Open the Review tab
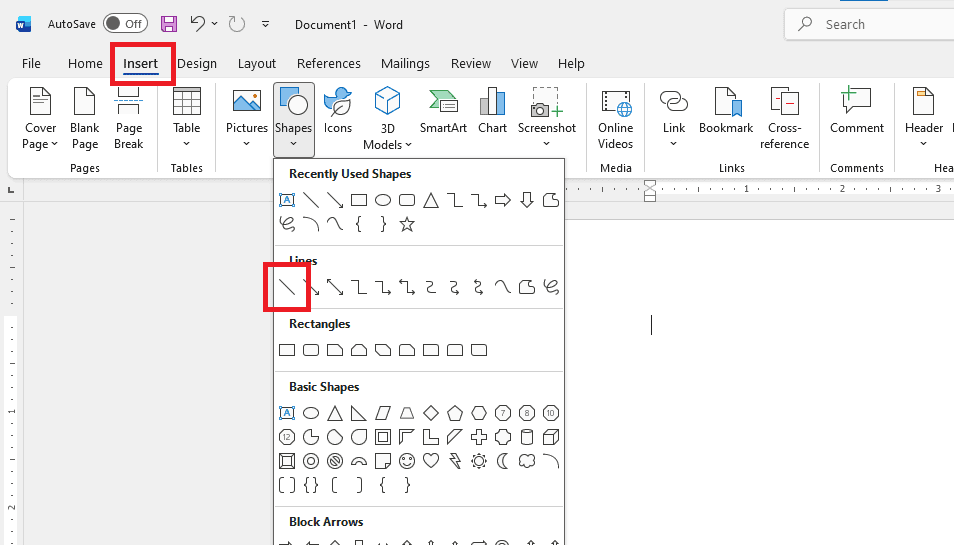The height and width of the screenshot is (545, 954). 471,63
